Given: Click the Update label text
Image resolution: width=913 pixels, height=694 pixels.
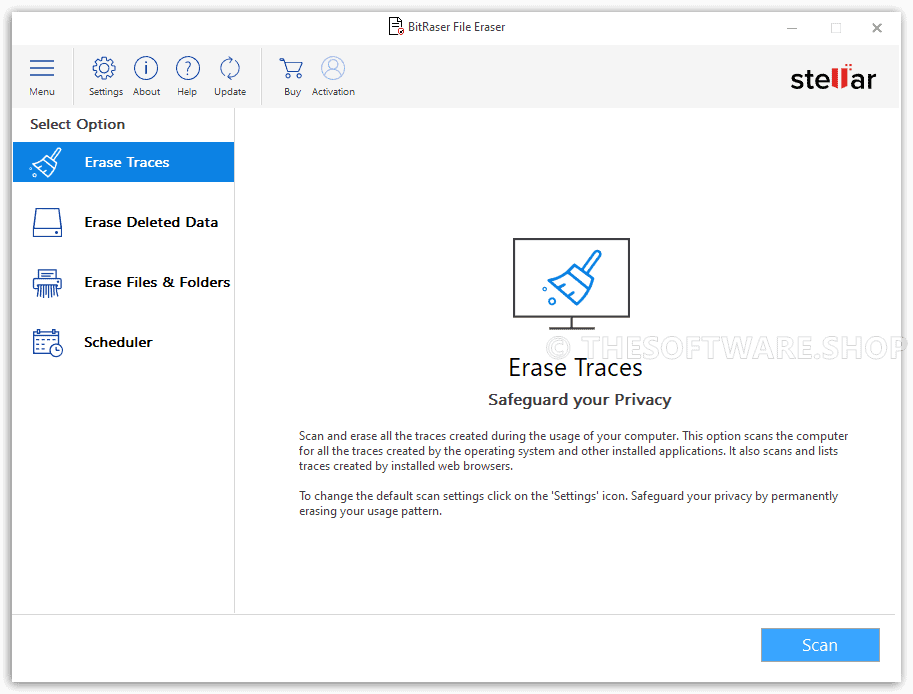Looking at the screenshot, I should (x=230, y=92).
